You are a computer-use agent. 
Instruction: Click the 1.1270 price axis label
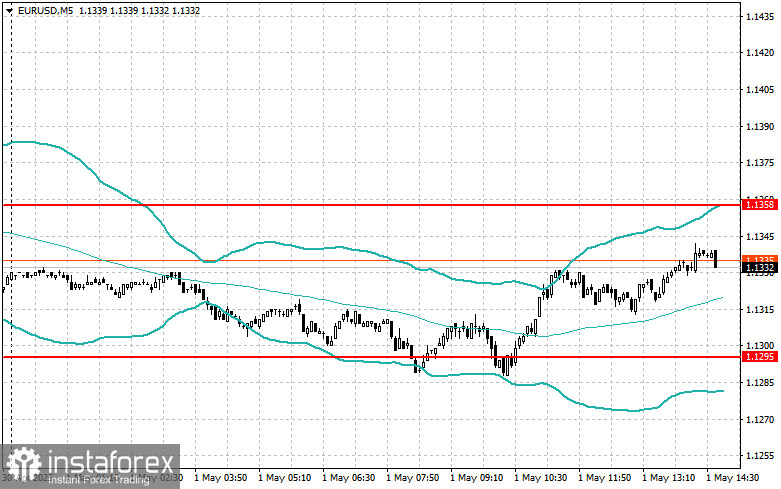(760, 419)
